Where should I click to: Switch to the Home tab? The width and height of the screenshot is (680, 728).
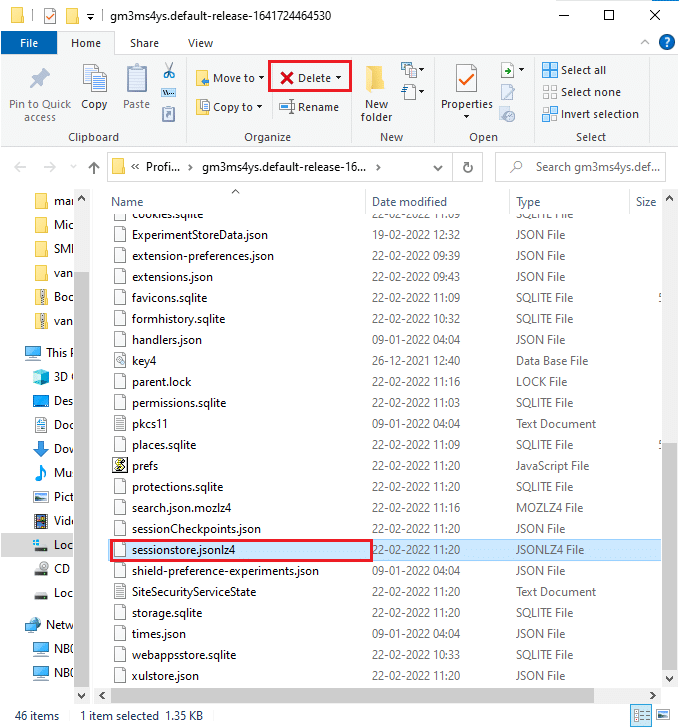(86, 43)
